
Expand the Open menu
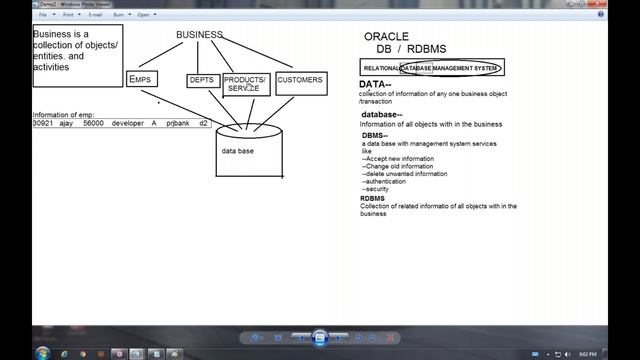click(143, 15)
